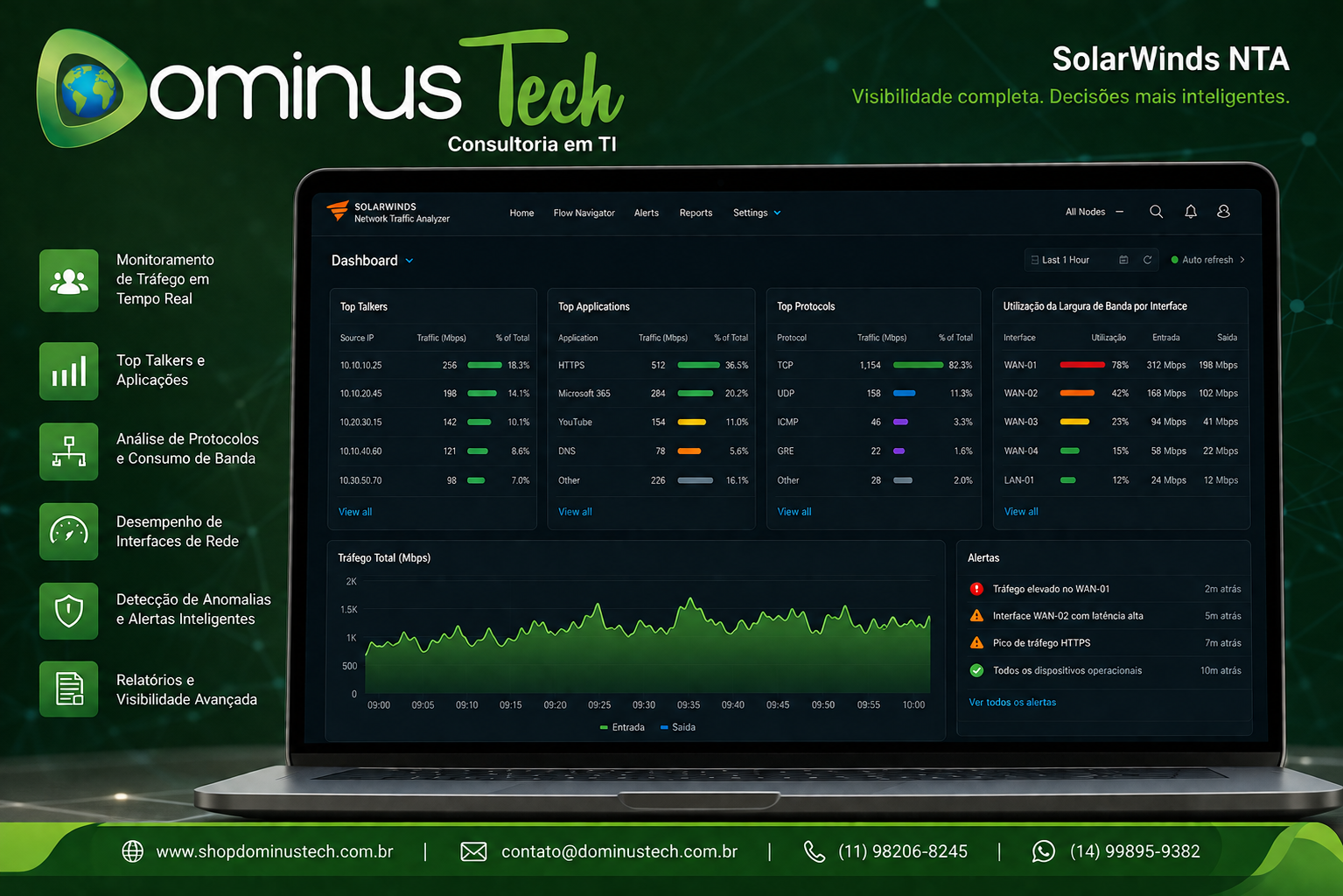This screenshot has width=1343, height=896.
Task: Select source IP 10.10.20.45 row
Action: pyautogui.click(x=434, y=394)
